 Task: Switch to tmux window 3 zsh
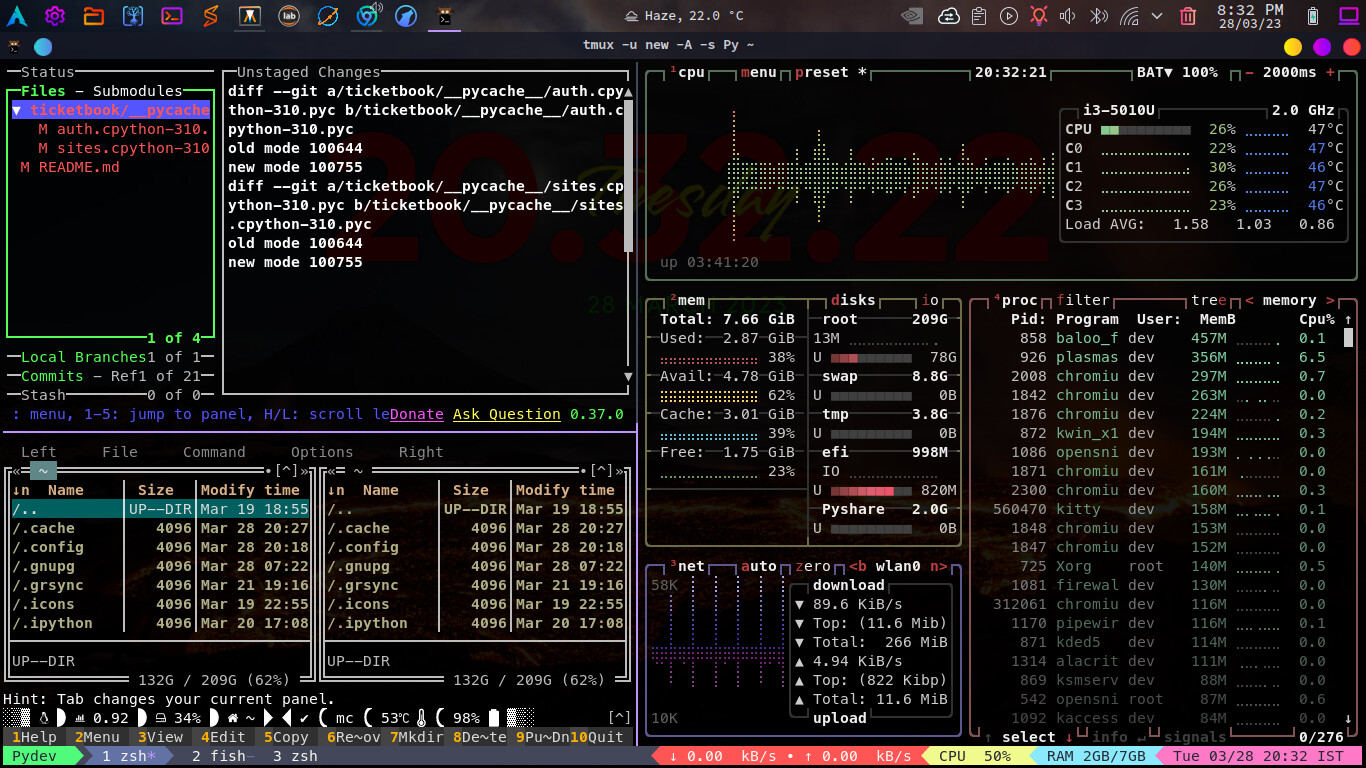295,756
